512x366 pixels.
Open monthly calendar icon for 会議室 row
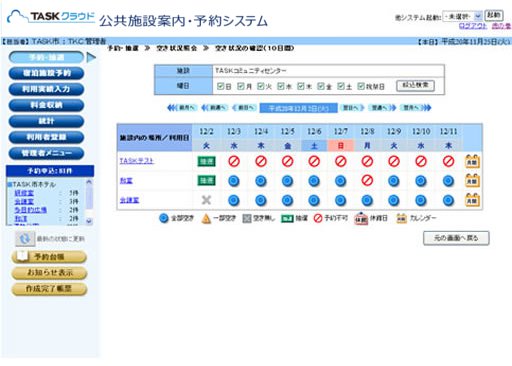(x=472, y=200)
